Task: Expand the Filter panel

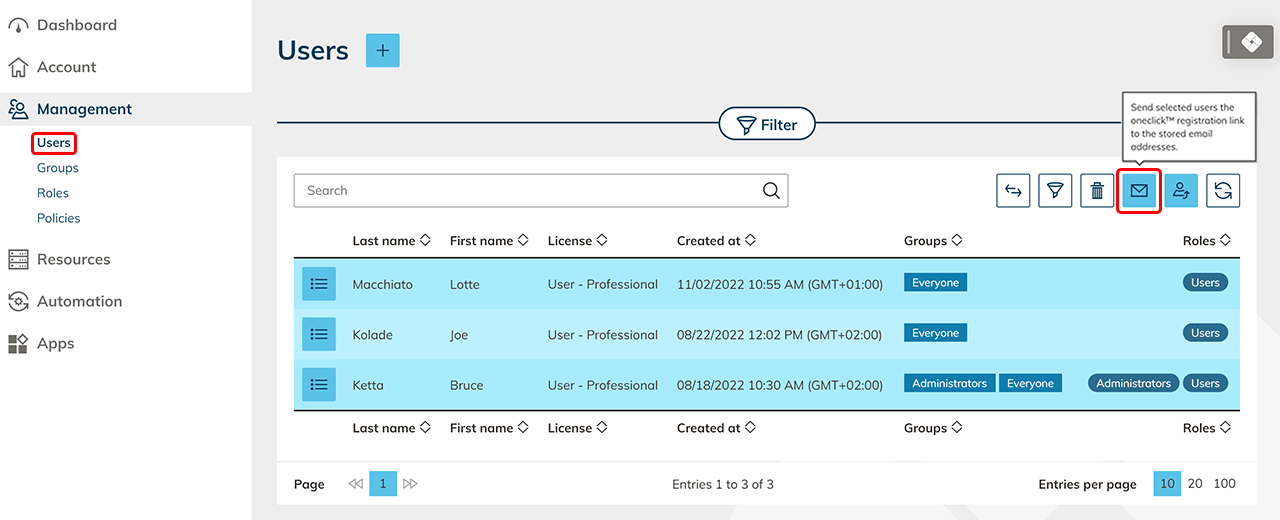Action: pyautogui.click(x=767, y=125)
